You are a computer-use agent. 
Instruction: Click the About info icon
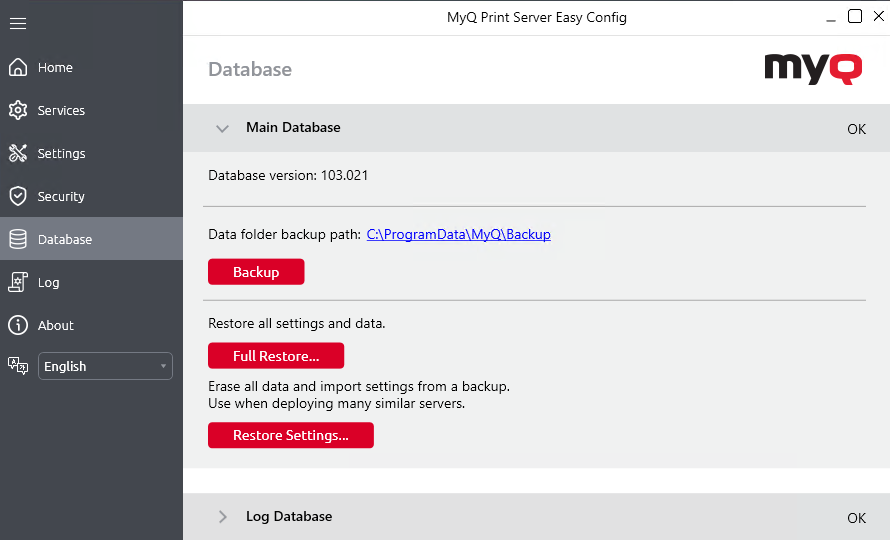pyautogui.click(x=18, y=325)
